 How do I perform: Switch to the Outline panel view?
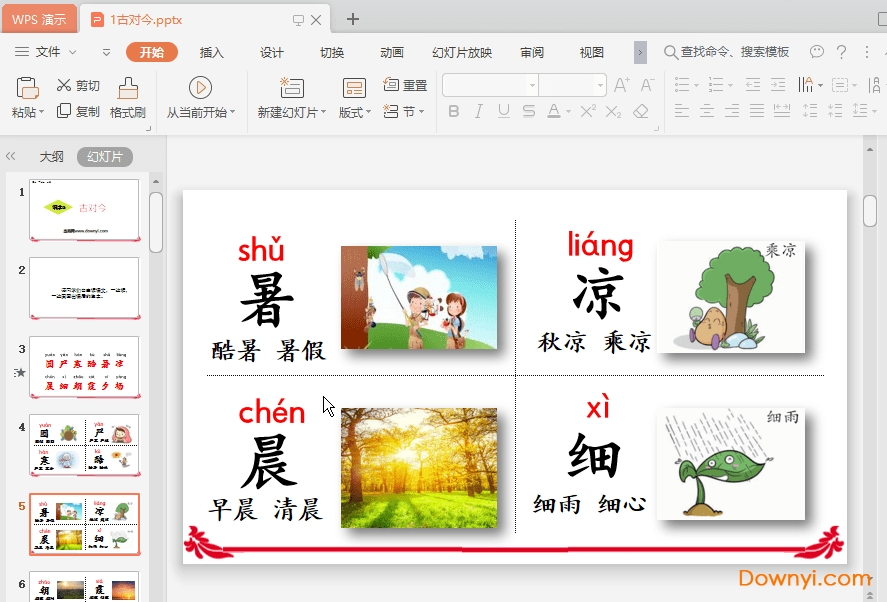(x=52, y=157)
